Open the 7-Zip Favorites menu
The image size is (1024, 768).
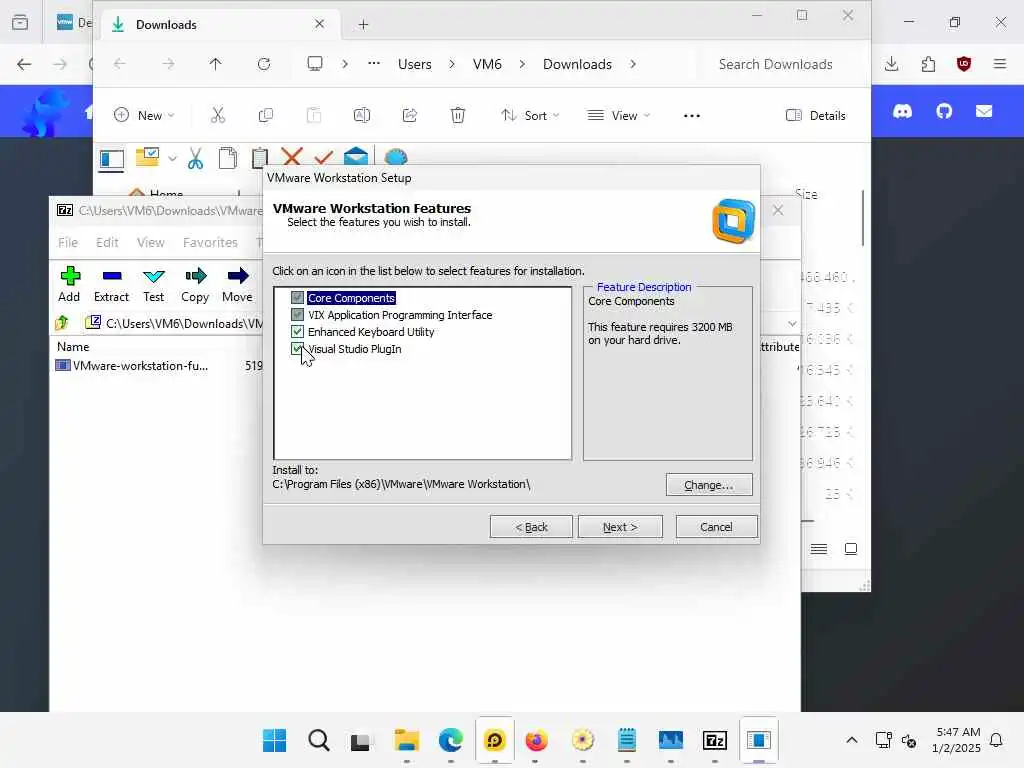[210, 242]
